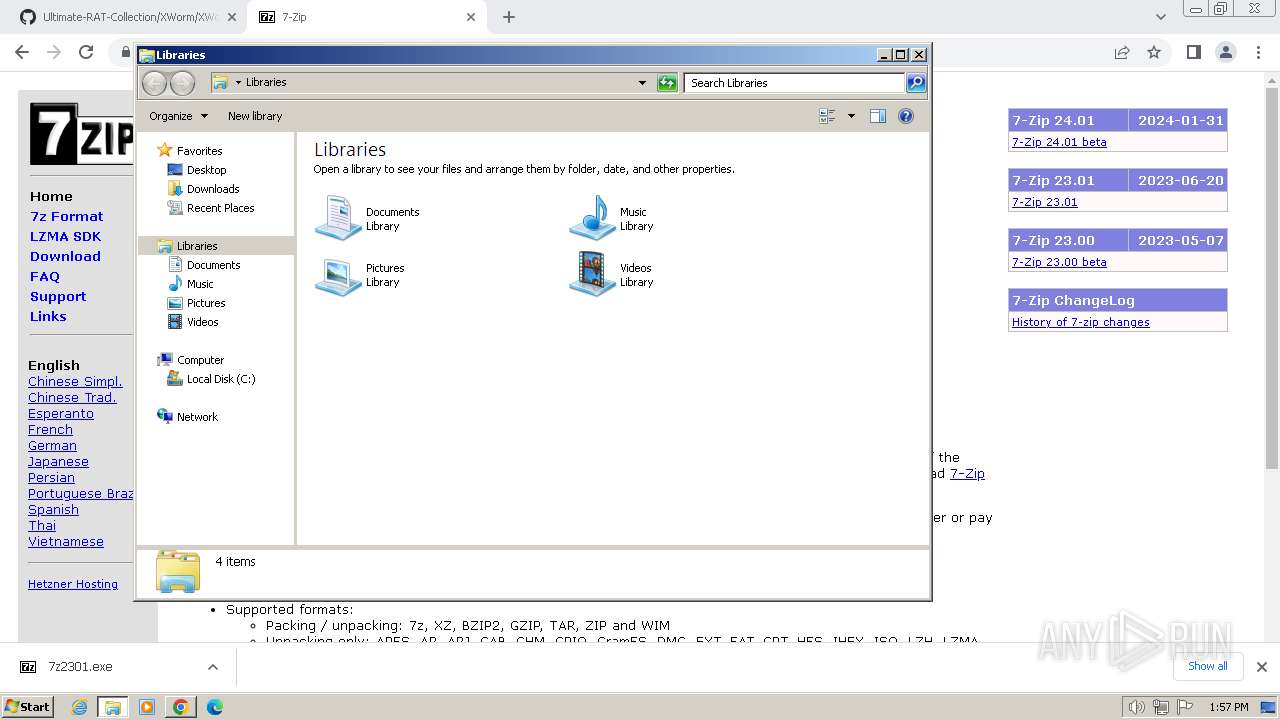Image resolution: width=1280 pixels, height=720 pixels.
Task: Open Microsoft Edge from taskbar
Action: [215, 707]
